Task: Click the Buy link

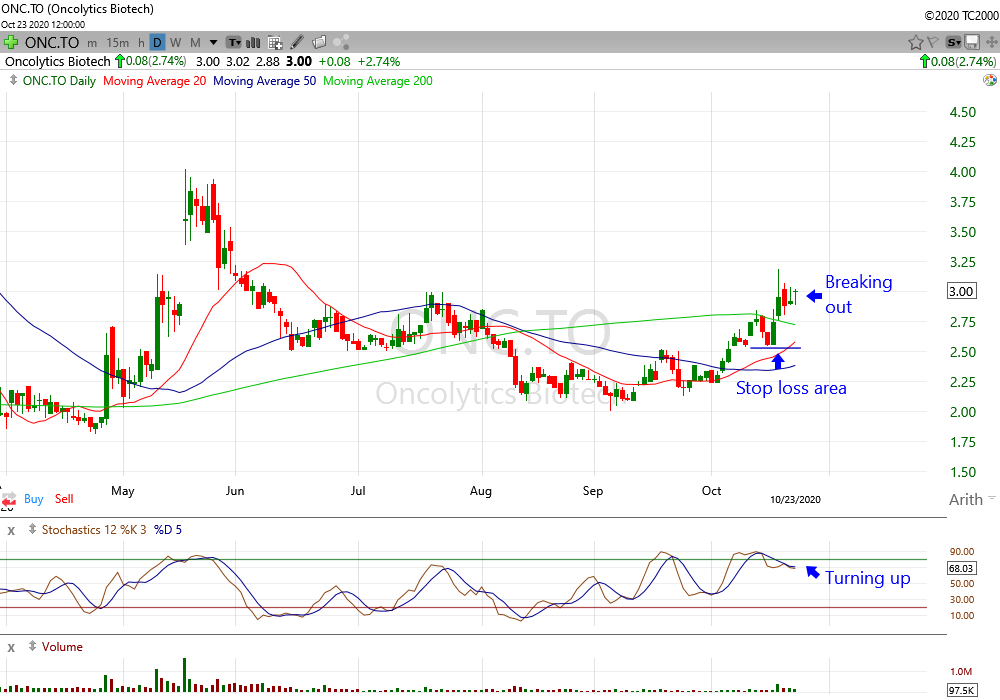Action: tap(34, 499)
